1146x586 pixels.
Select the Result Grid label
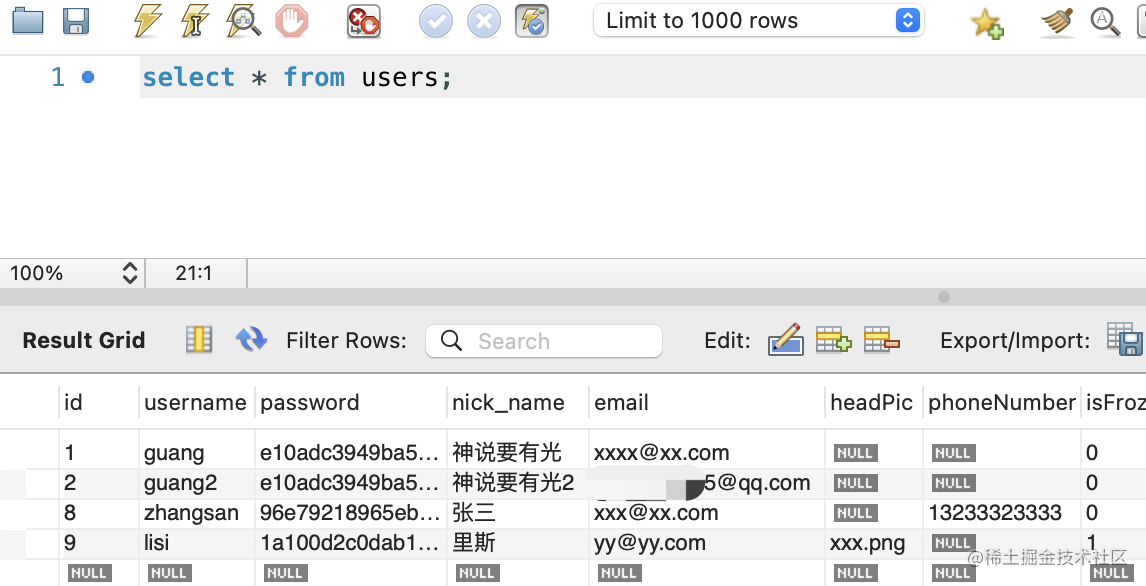coord(84,340)
